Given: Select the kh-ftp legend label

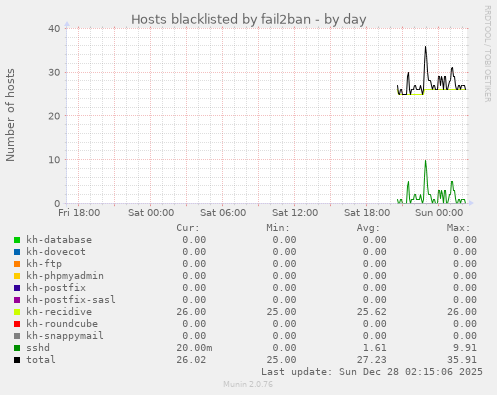Looking at the screenshot, I should [x=44, y=264].
